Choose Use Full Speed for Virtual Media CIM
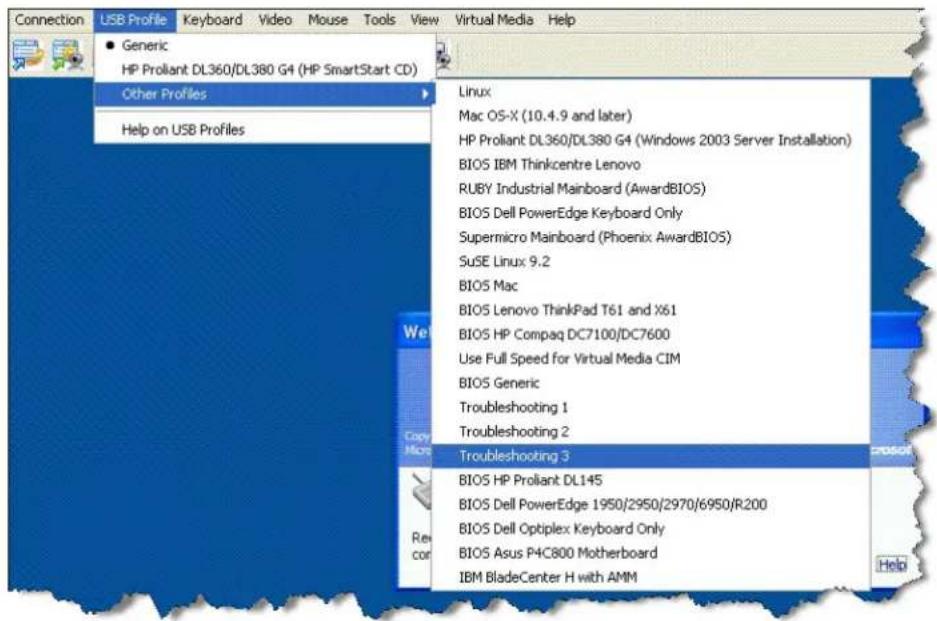This screenshot has width=937, height=621. (x=651, y=359)
